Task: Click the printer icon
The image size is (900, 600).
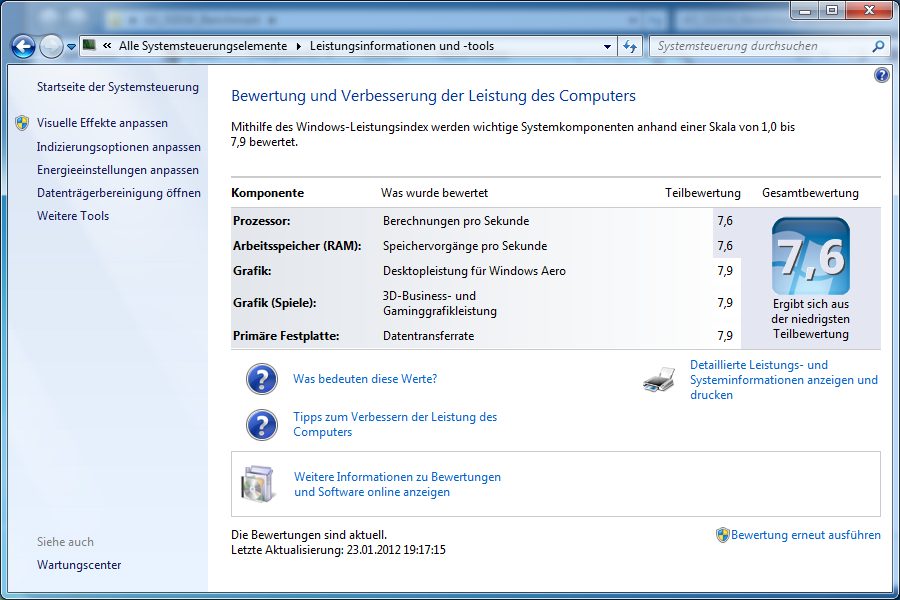Action: click(659, 380)
